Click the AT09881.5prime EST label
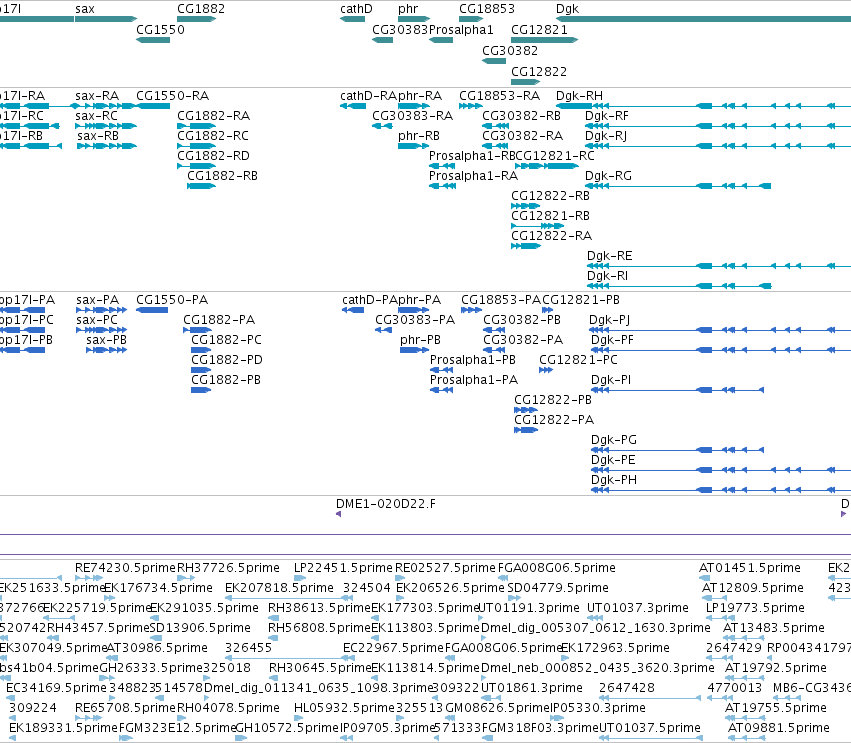This screenshot has width=851, height=743. coord(779,728)
